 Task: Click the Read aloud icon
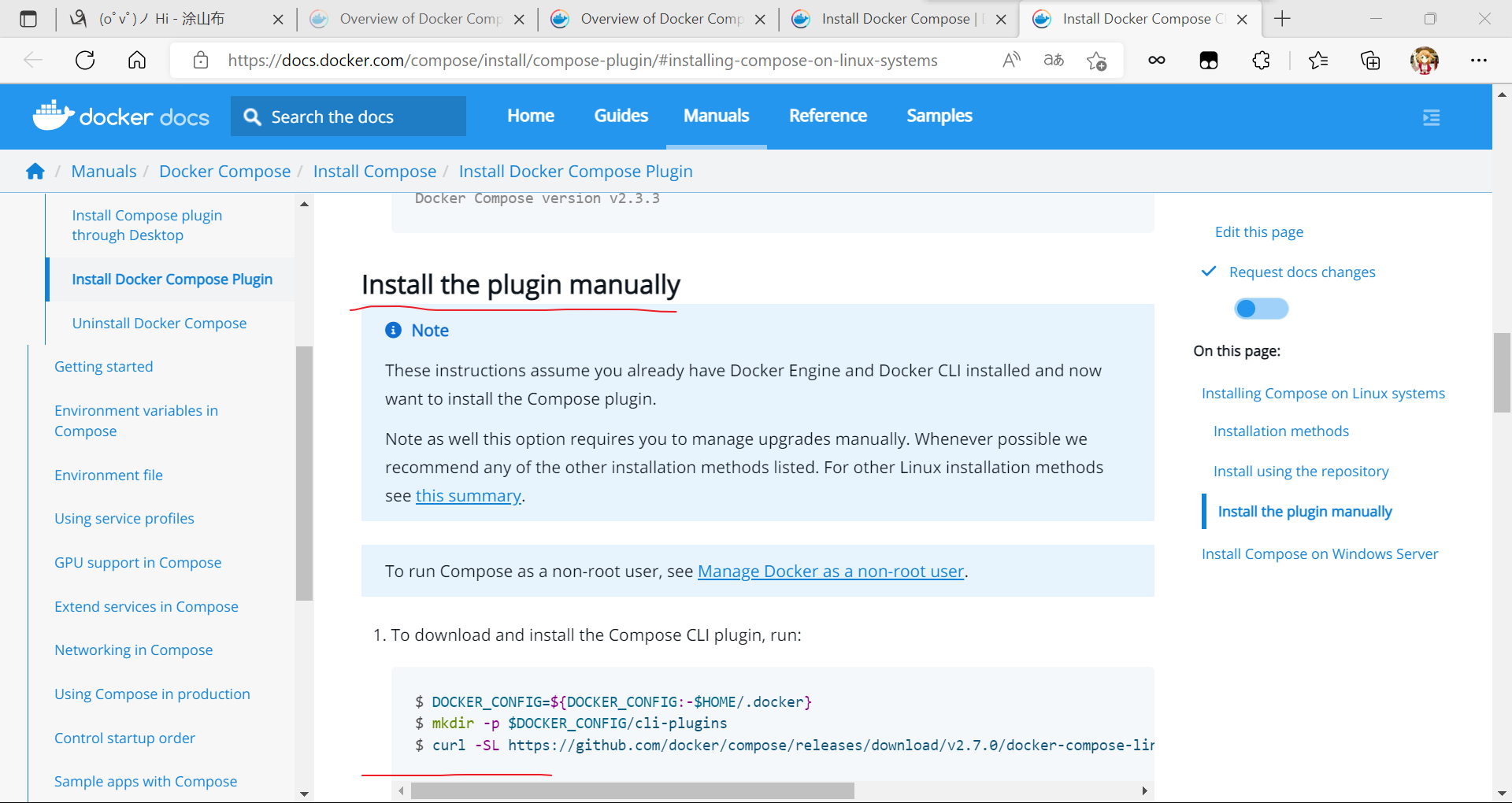click(x=1012, y=60)
